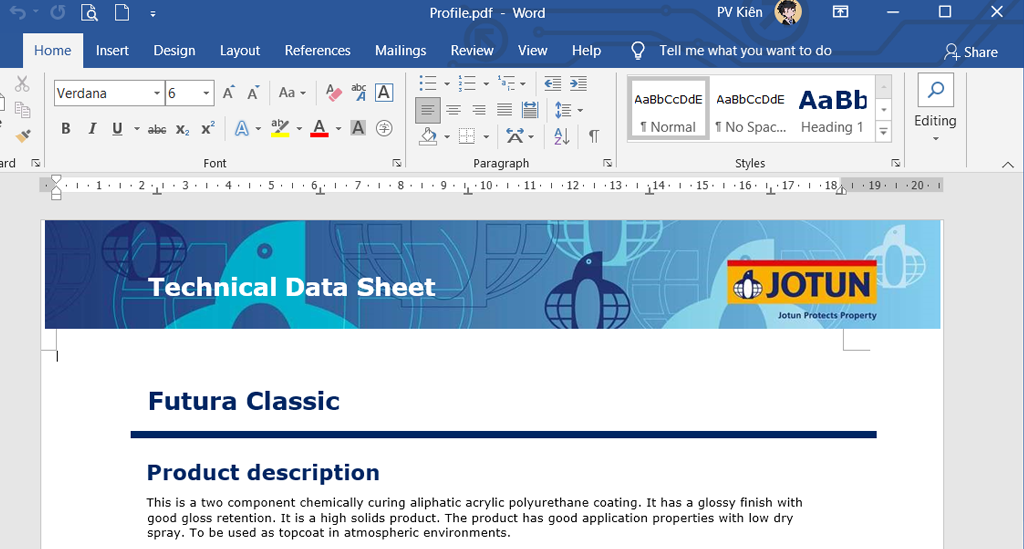The image size is (1024, 549).
Task: Open the Design ribbon tab
Action: click(174, 50)
